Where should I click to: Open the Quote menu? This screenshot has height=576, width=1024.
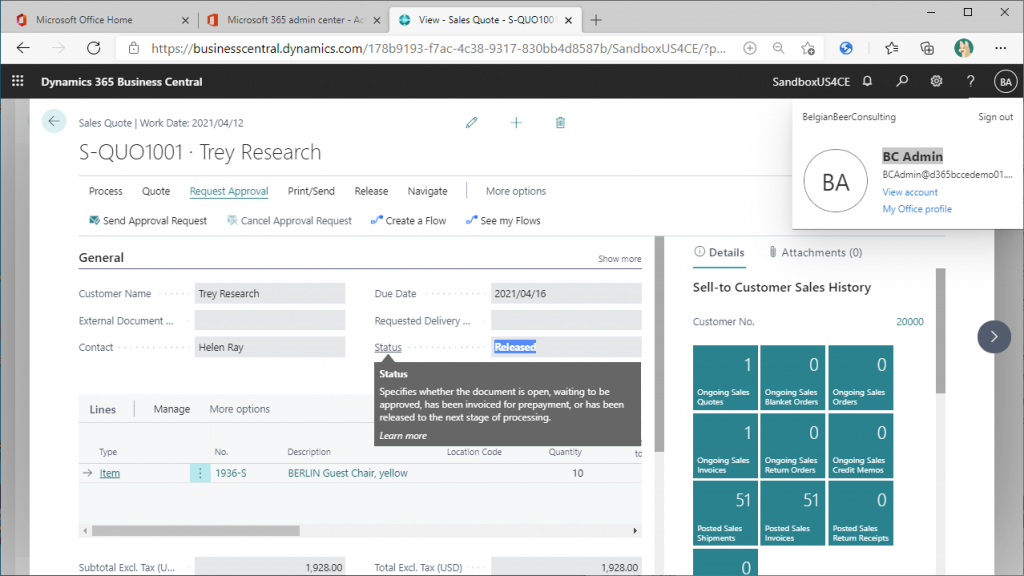156,191
